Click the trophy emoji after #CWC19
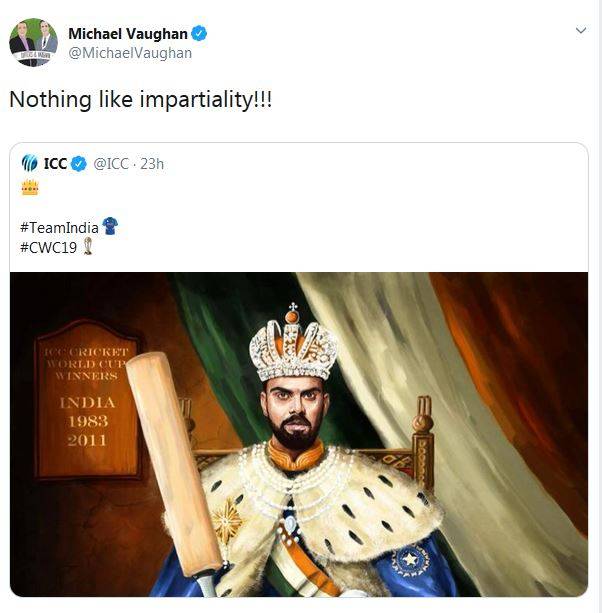This screenshot has width=602, height=613. (x=88, y=246)
